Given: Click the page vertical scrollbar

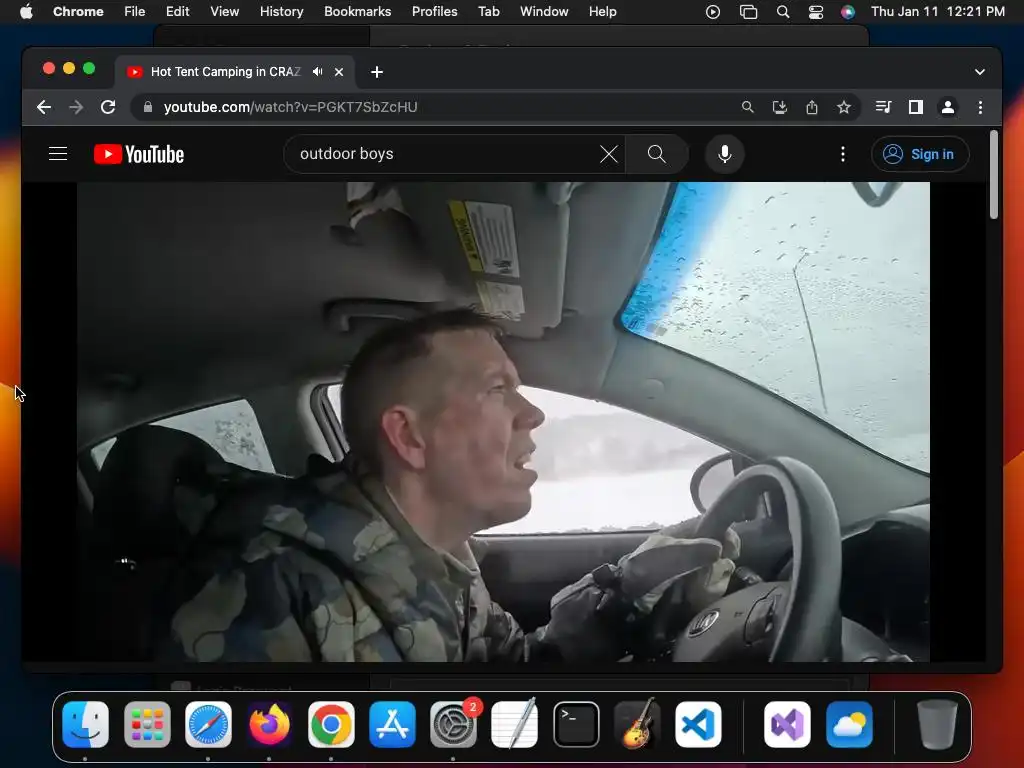Looking at the screenshot, I should (x=994, y=174).
